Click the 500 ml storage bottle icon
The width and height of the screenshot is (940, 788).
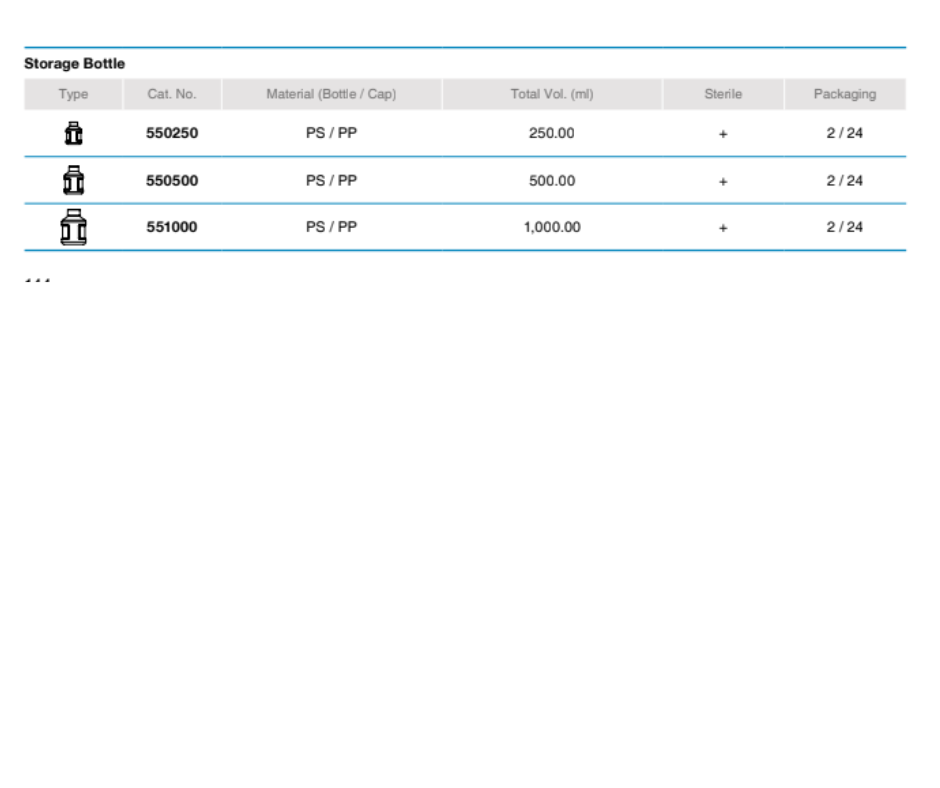coord(73,180)
